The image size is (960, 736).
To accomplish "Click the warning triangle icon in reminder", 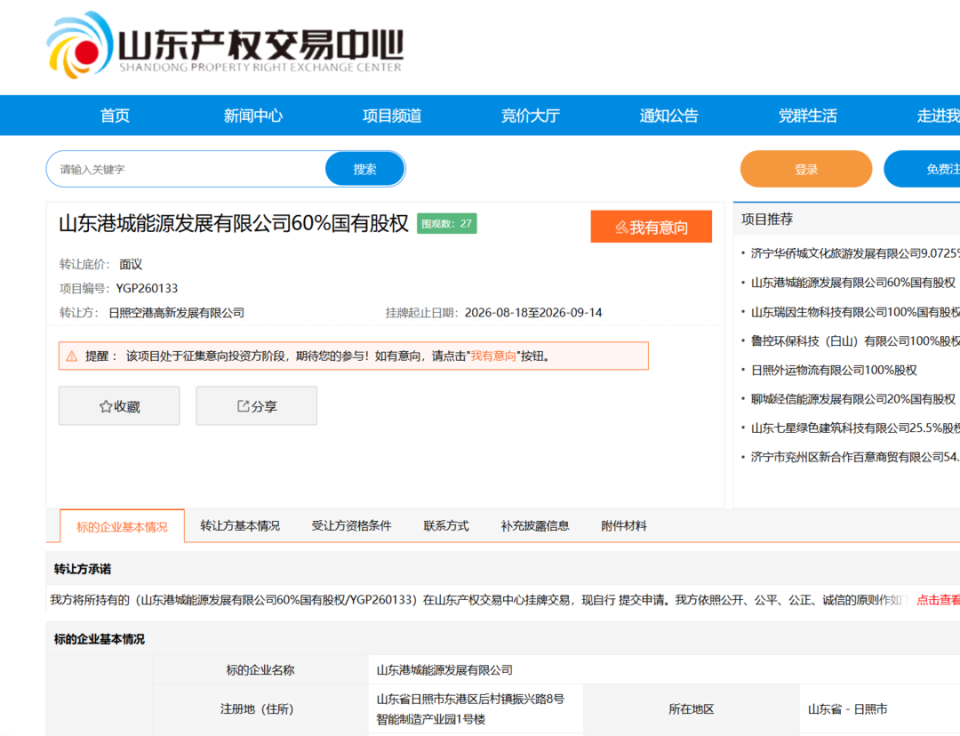I will [72, 356].
